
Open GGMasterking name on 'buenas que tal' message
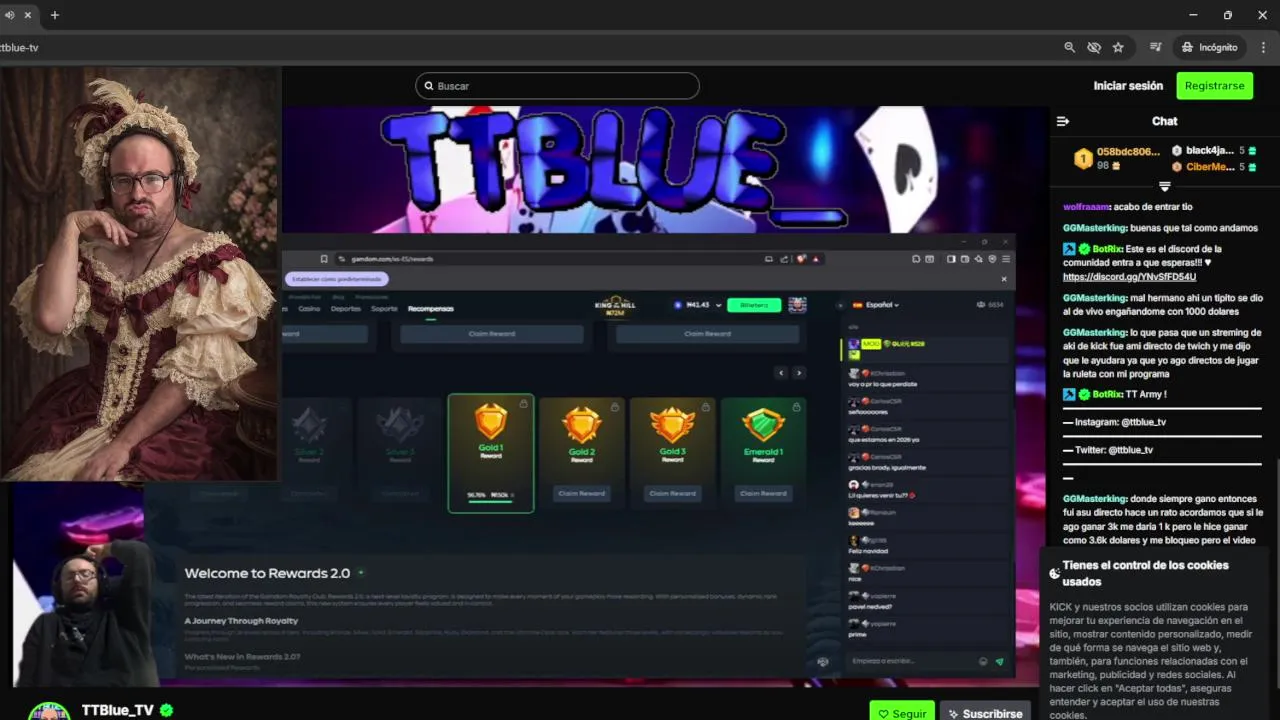pos(1095,228)
